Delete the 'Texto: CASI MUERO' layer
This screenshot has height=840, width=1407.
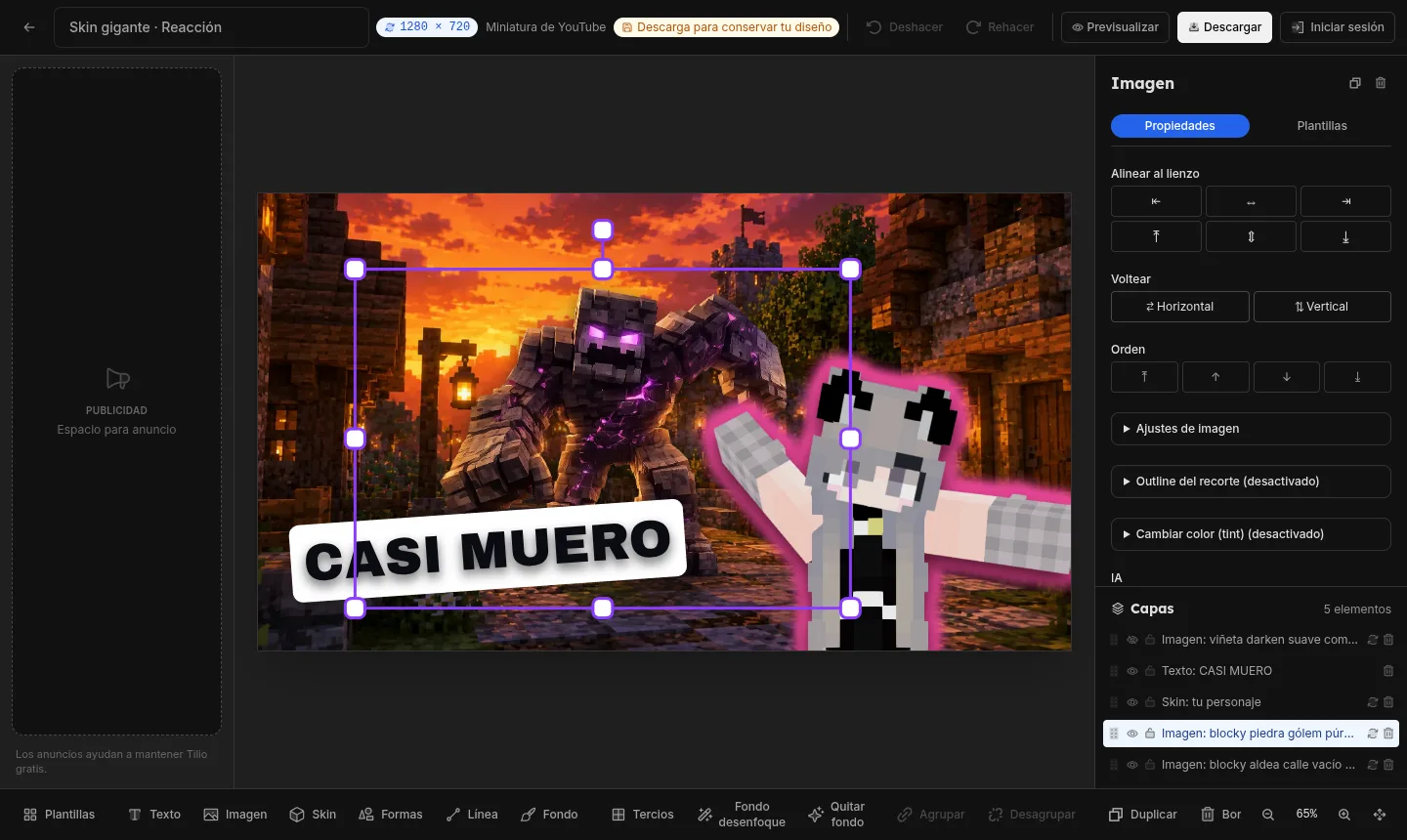1388,671
